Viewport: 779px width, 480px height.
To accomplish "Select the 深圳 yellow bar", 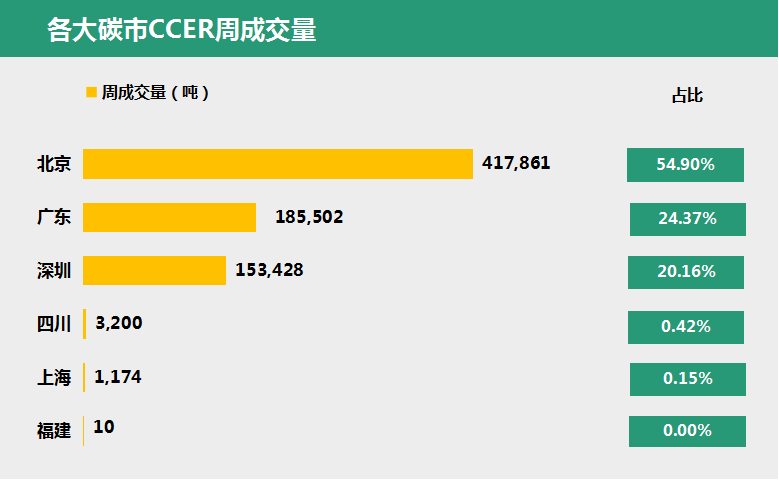I will (x=155, y=270).
